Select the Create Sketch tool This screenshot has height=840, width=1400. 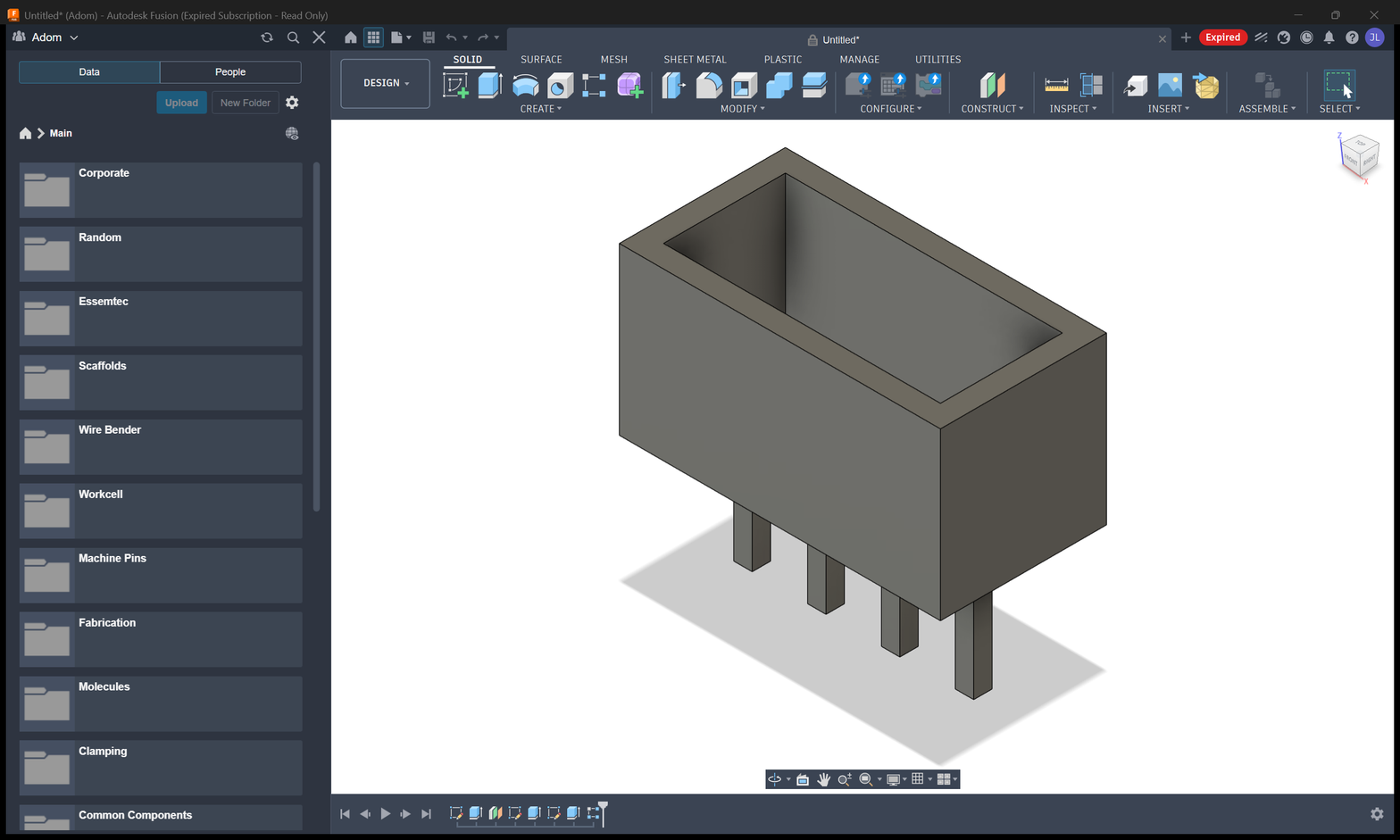[455, 86]
